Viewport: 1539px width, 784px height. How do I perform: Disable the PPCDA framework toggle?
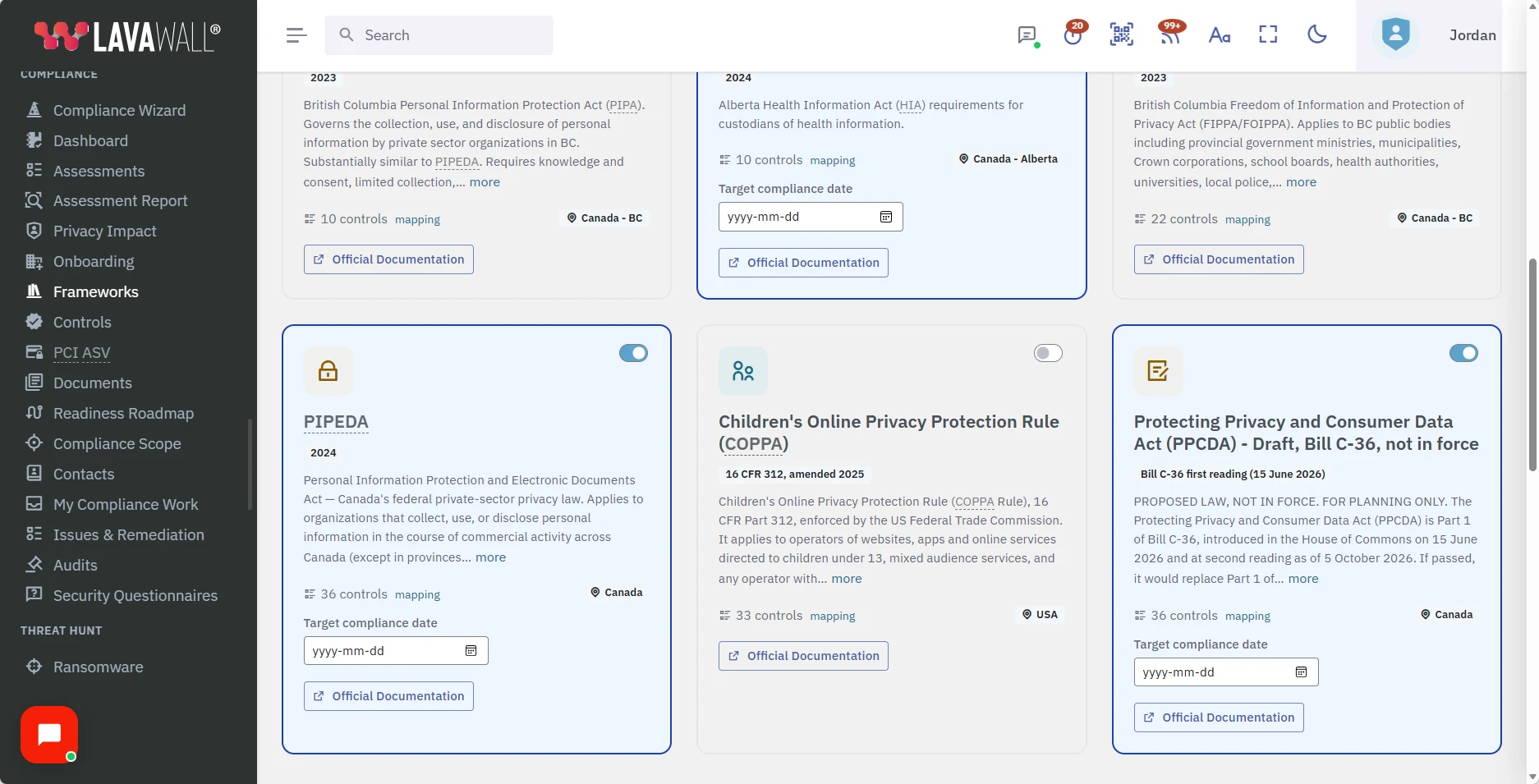1463,353
